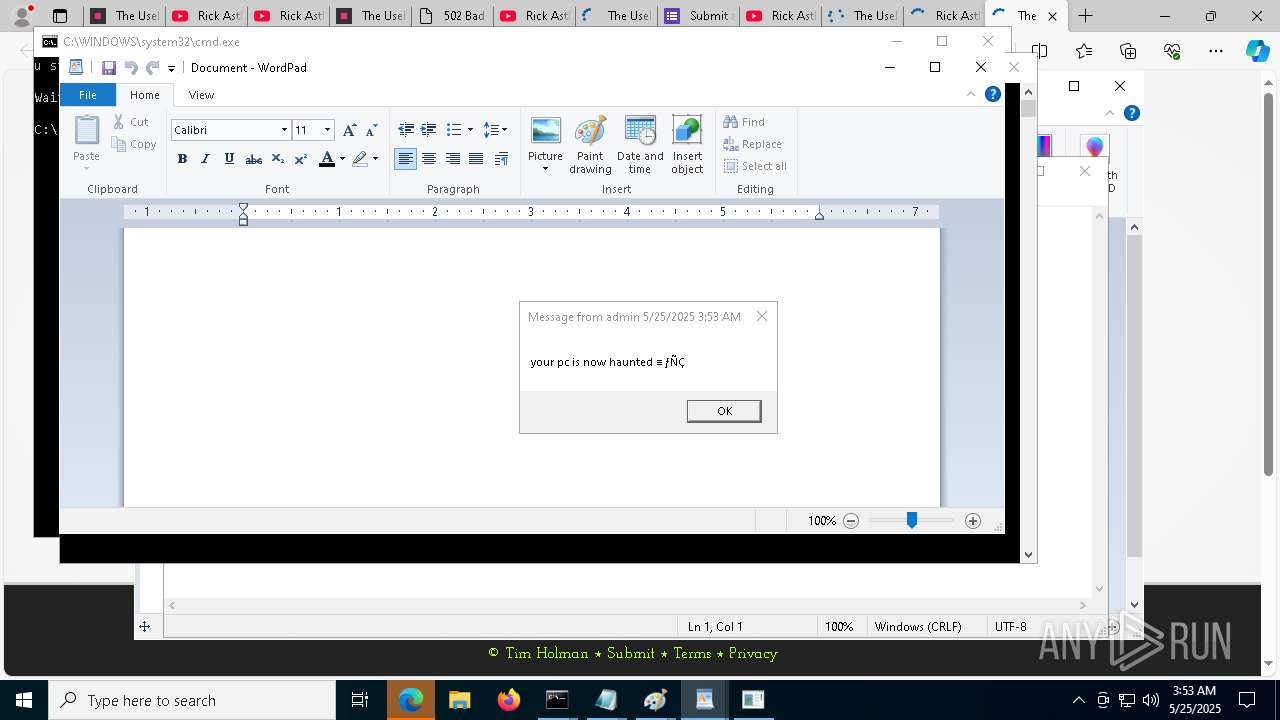The width and height of the screenshot is (1280, 720).
Task: Click the WordPad zoom slider handle
Action: (912, 520)
